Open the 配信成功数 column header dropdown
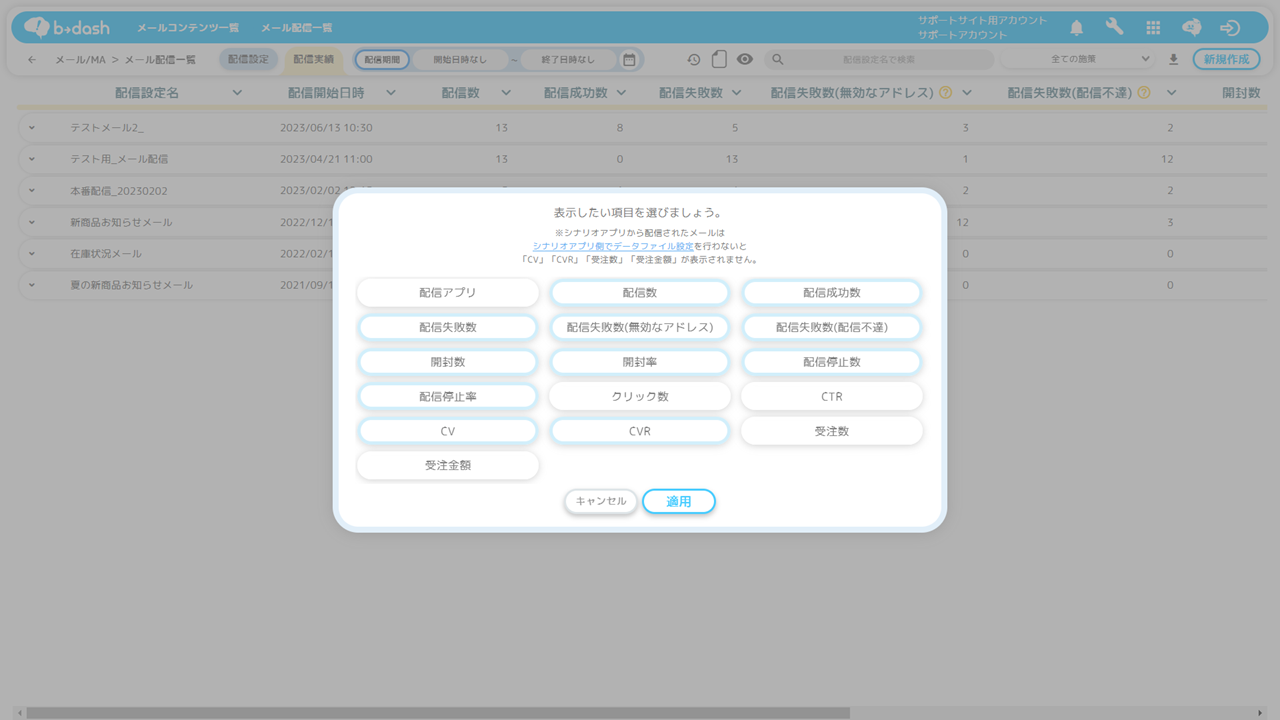This screenshot has height=720, width=1280. click(x=621, y=93)
